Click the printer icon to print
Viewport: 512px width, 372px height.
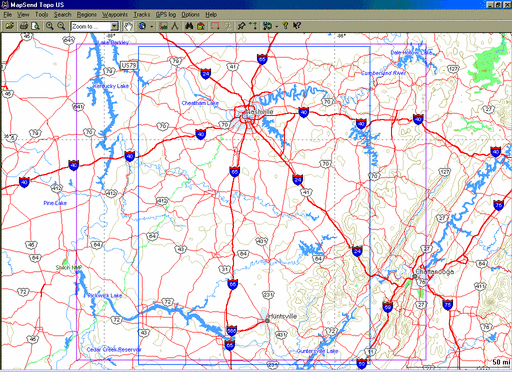24,26
